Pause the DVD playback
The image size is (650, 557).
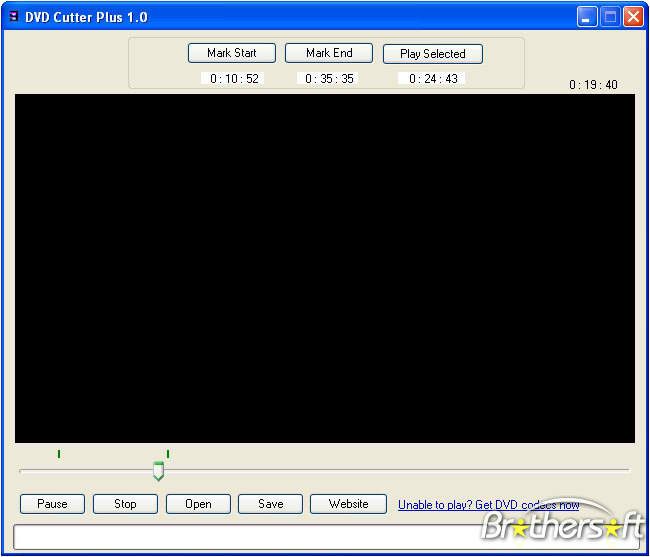[x=52, y=504]
